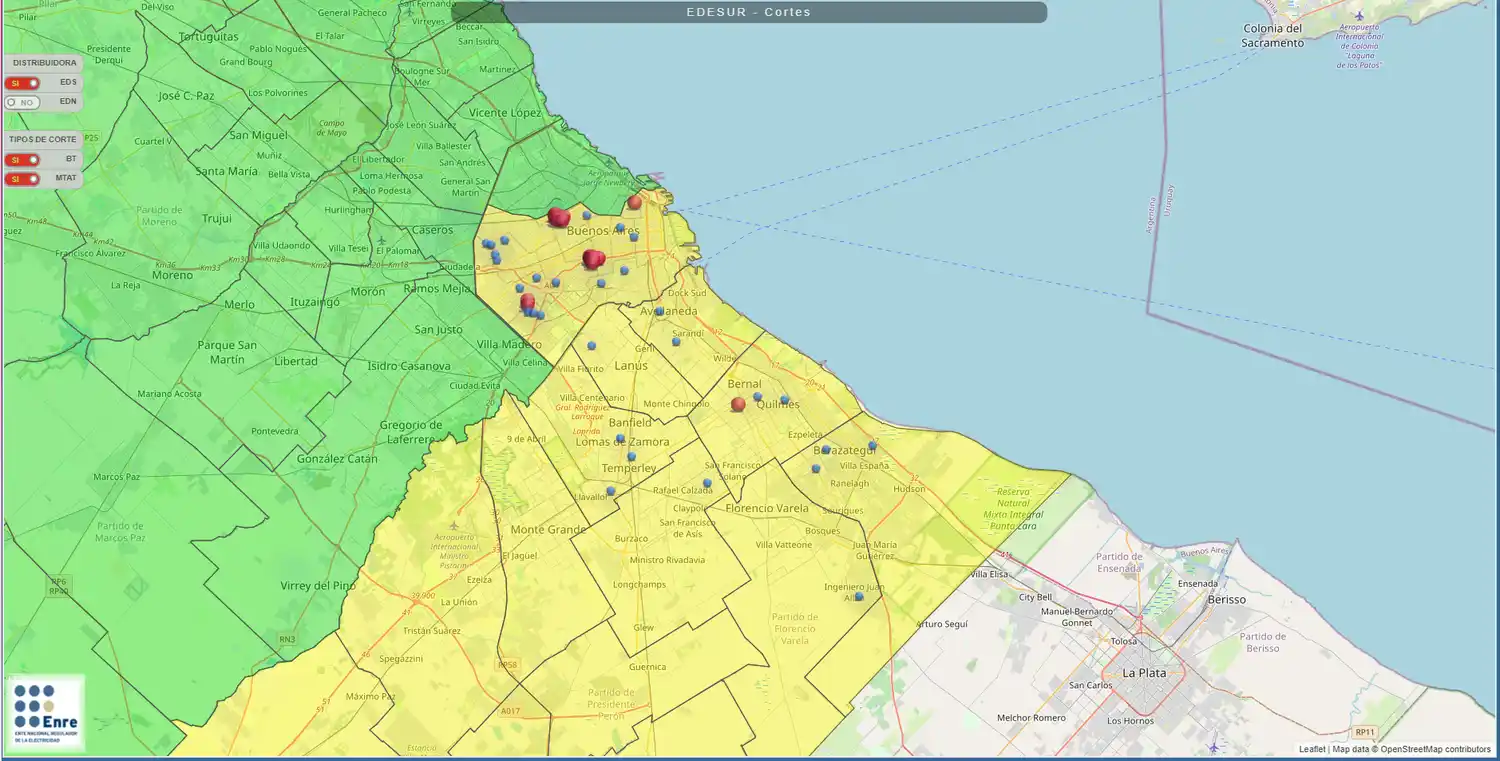Open the Leaflet attribution link
The height and width of the screenshot is (761, 1500).
1312,749
